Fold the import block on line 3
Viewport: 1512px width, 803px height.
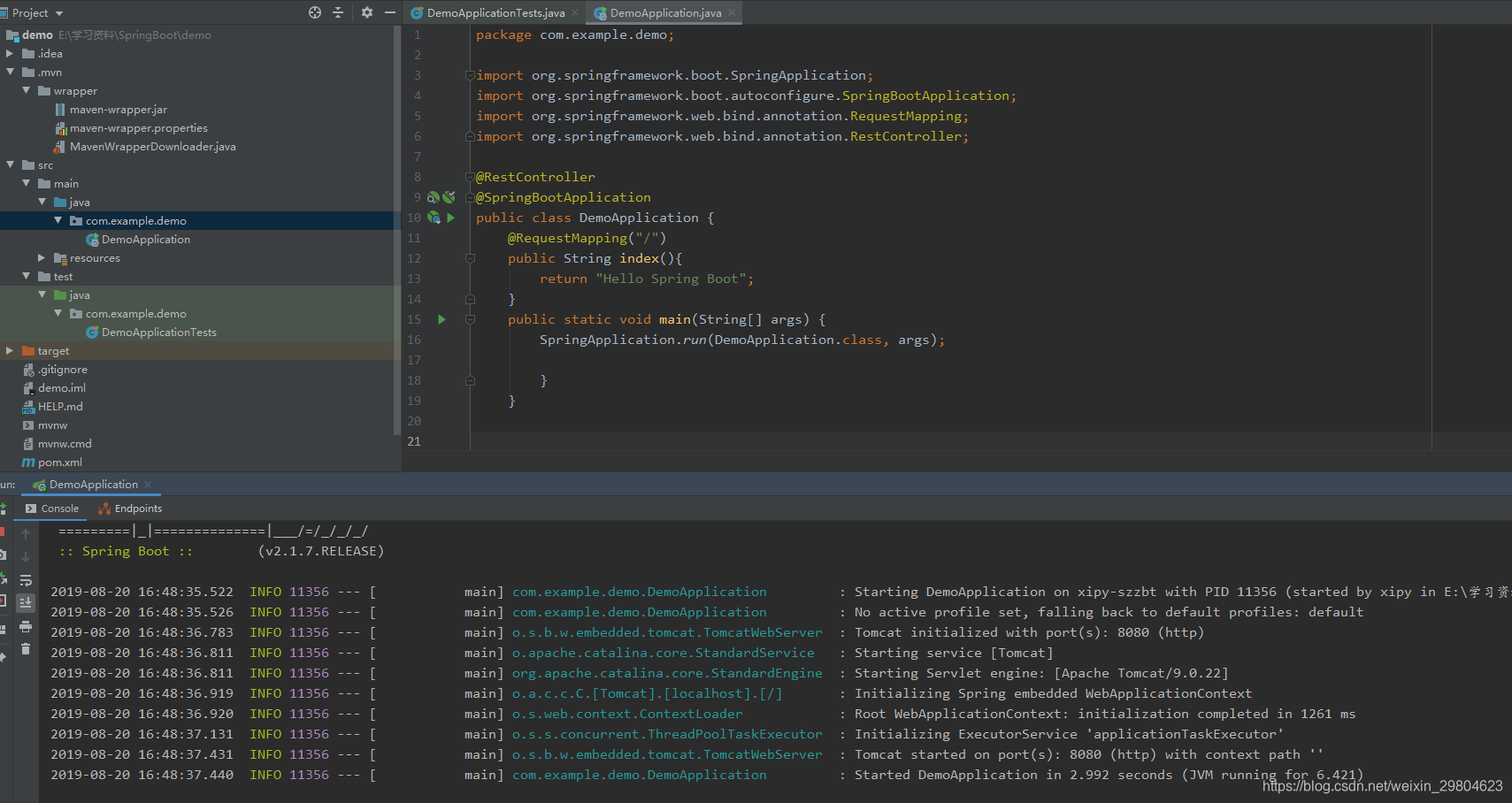[x=470, y=75]
